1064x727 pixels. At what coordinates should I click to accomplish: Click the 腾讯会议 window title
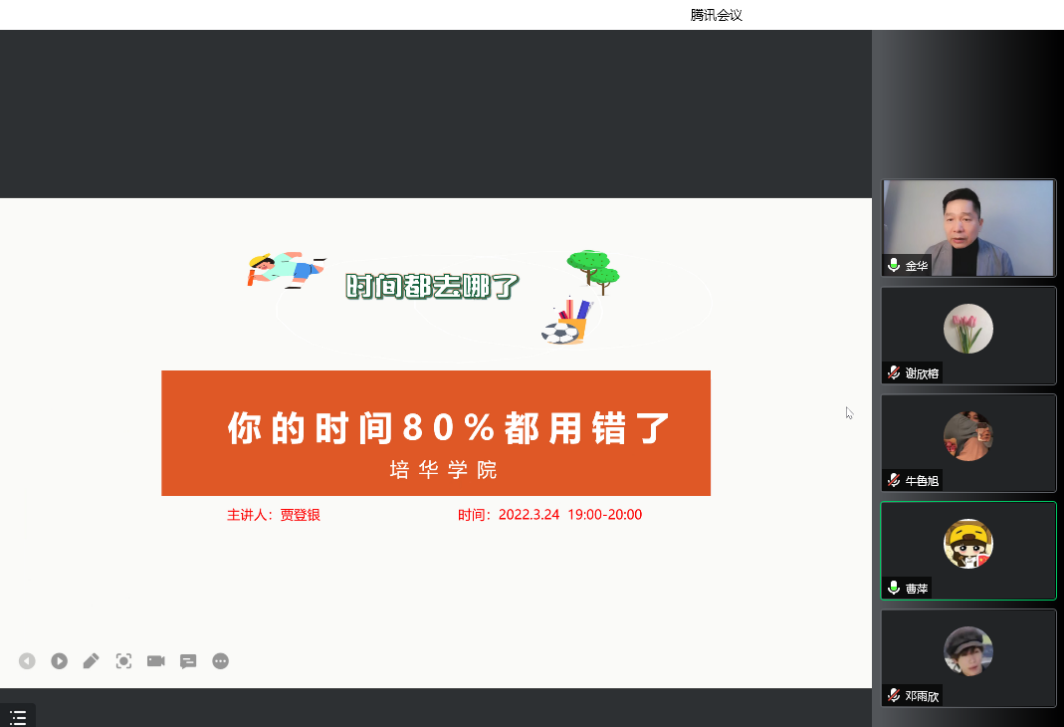[716, 15]
